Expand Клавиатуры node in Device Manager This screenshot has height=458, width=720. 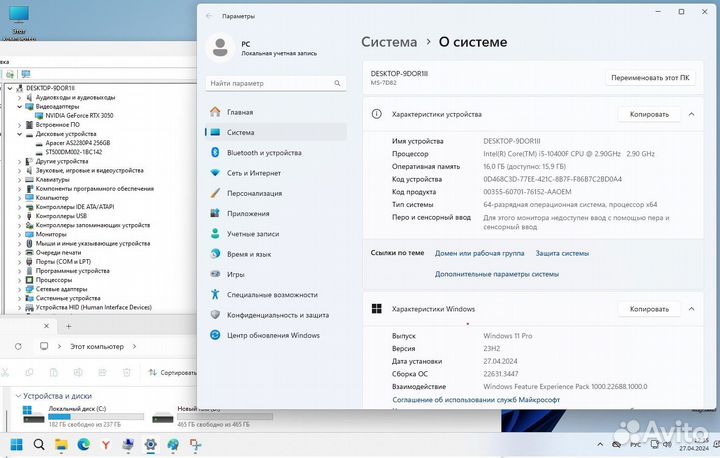tap(19, 180)
